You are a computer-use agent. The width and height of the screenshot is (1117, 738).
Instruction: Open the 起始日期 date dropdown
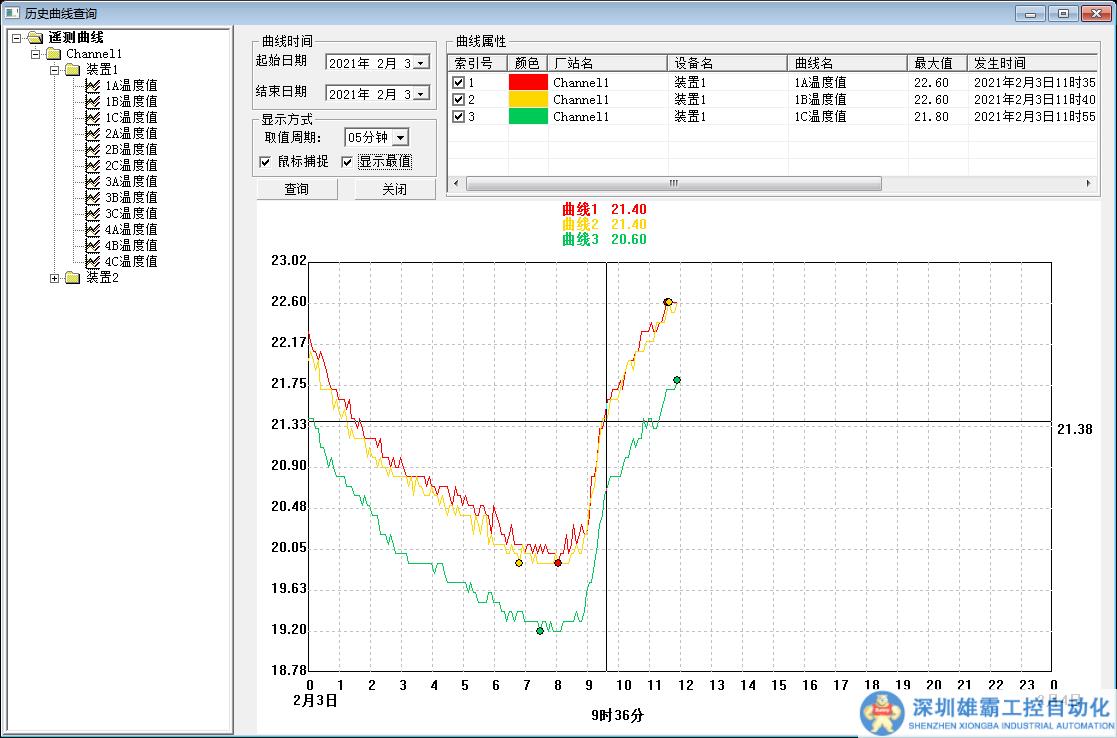(420, 63)
